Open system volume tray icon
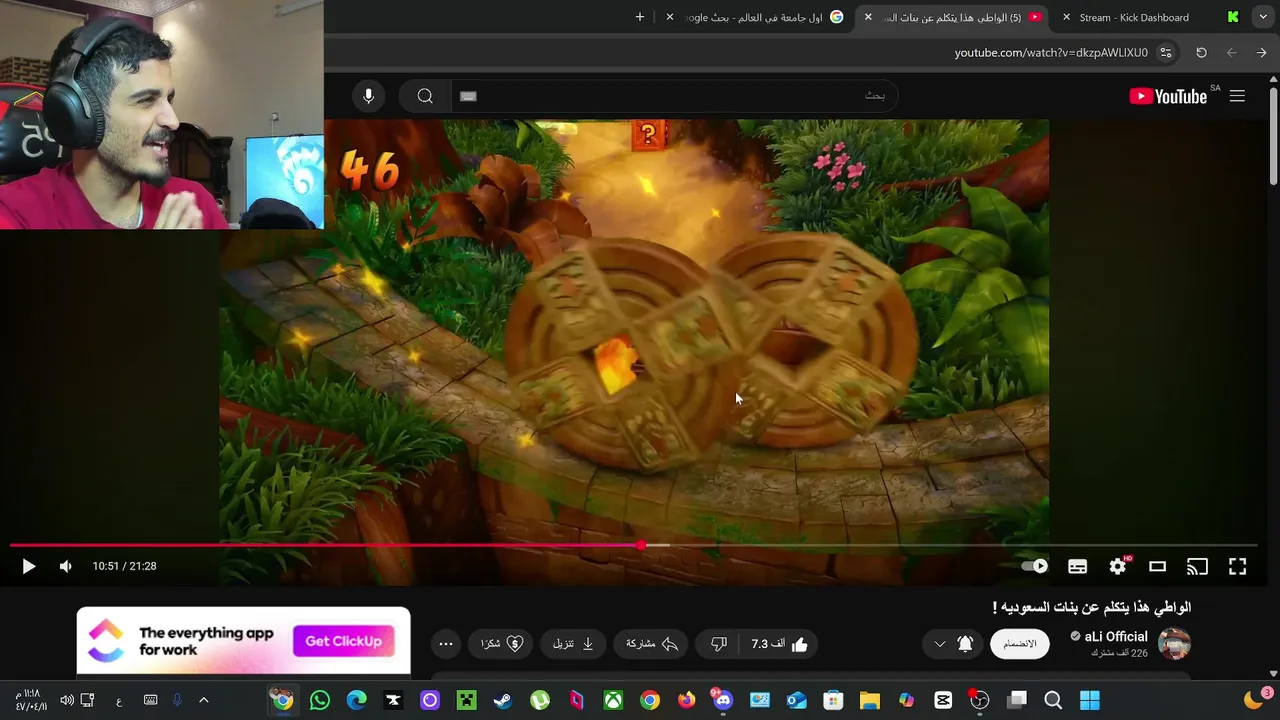Screen dimensions: 1280x720 point(66,700)
